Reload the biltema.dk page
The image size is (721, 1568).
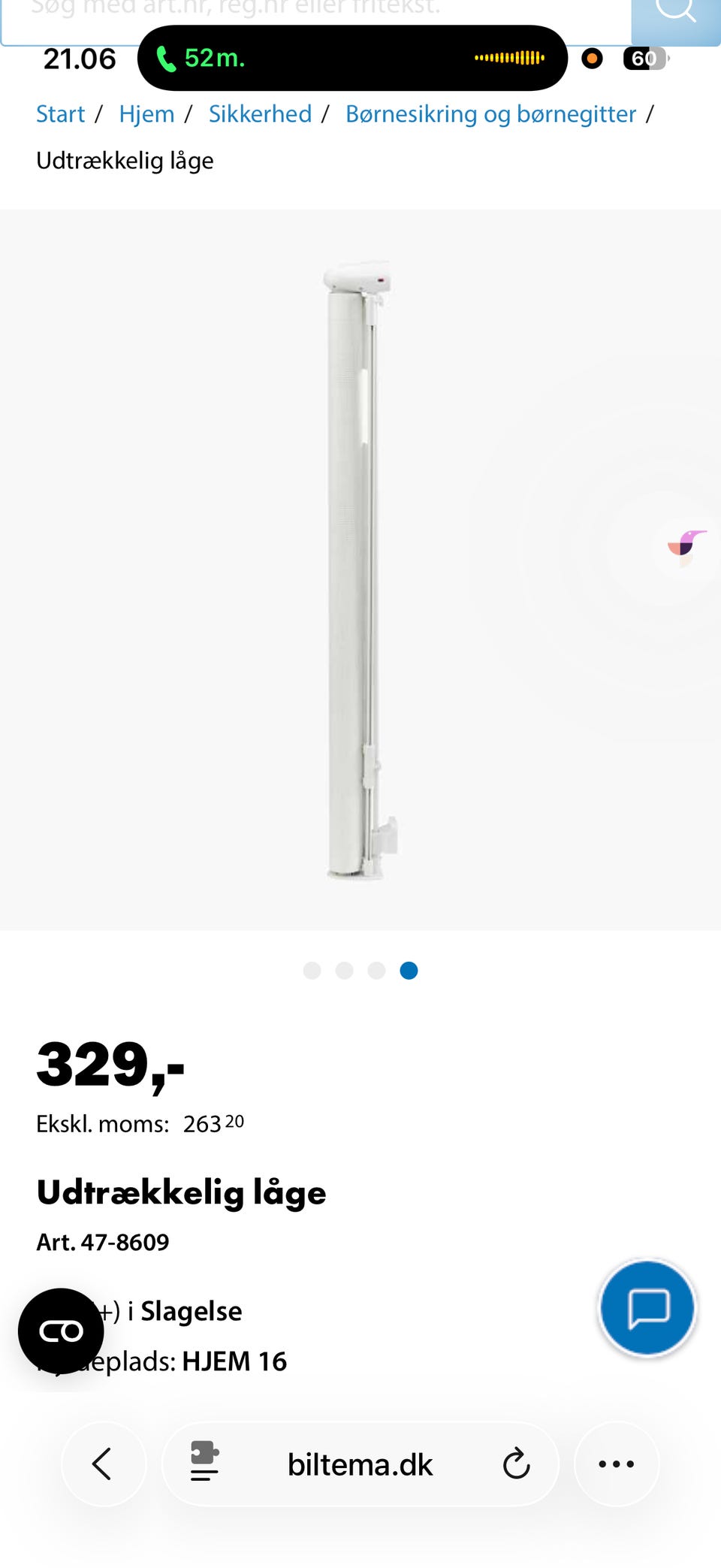click(516, 1464)
